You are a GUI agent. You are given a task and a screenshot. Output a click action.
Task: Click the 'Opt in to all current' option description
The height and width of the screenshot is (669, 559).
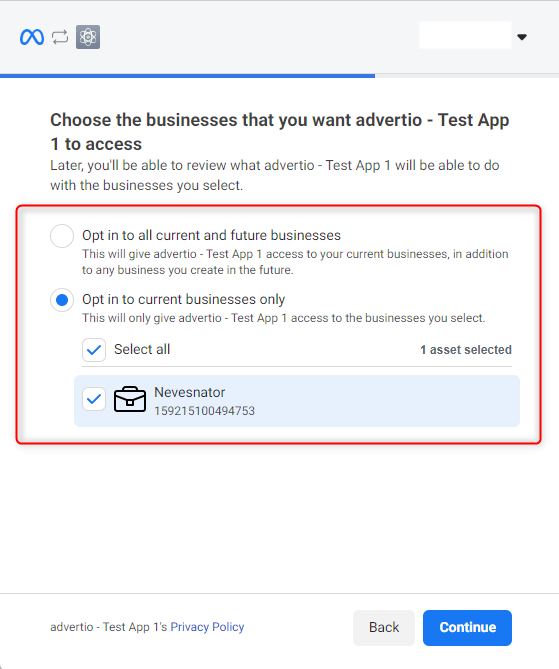(295, 262)
